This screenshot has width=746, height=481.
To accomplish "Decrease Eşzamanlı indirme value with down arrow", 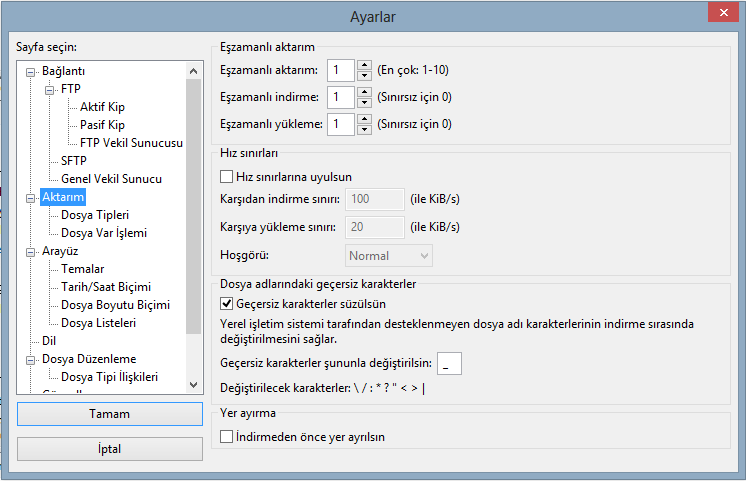I will coord(364,103).
